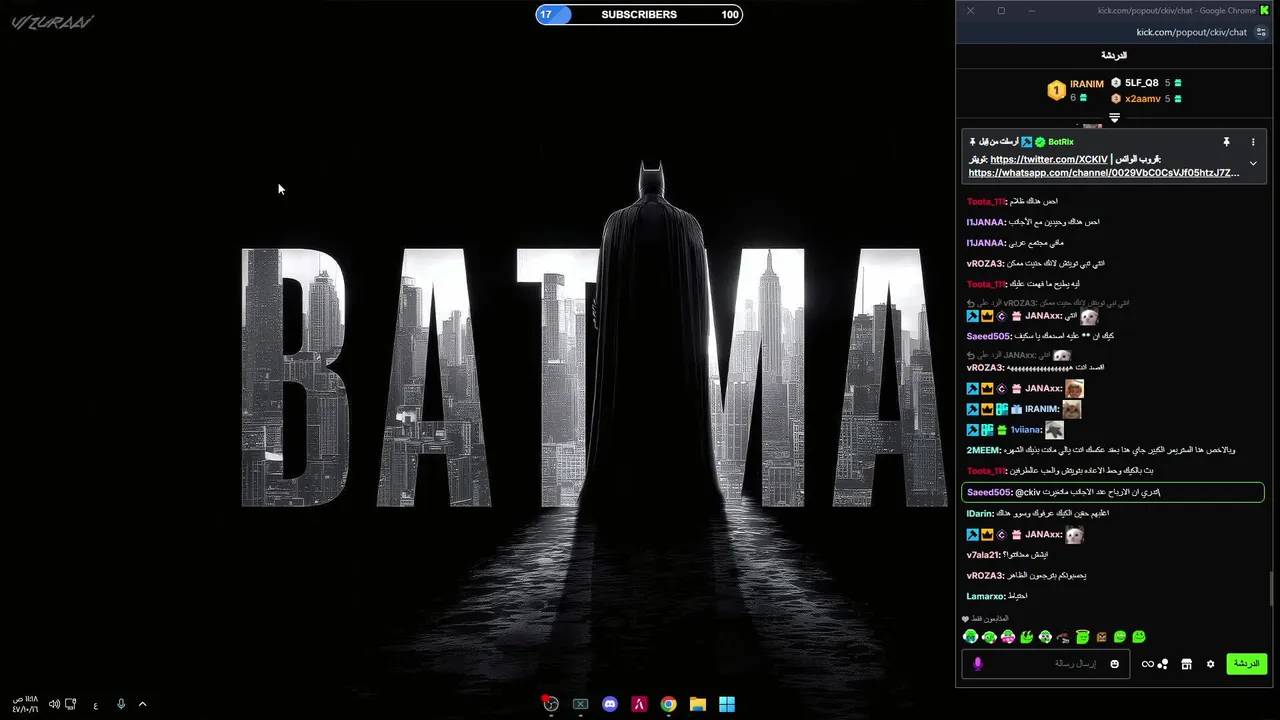Pick the green laughing bubble emote
The height and width of the screenshot is (720, 1280).
click(1120, 637)
